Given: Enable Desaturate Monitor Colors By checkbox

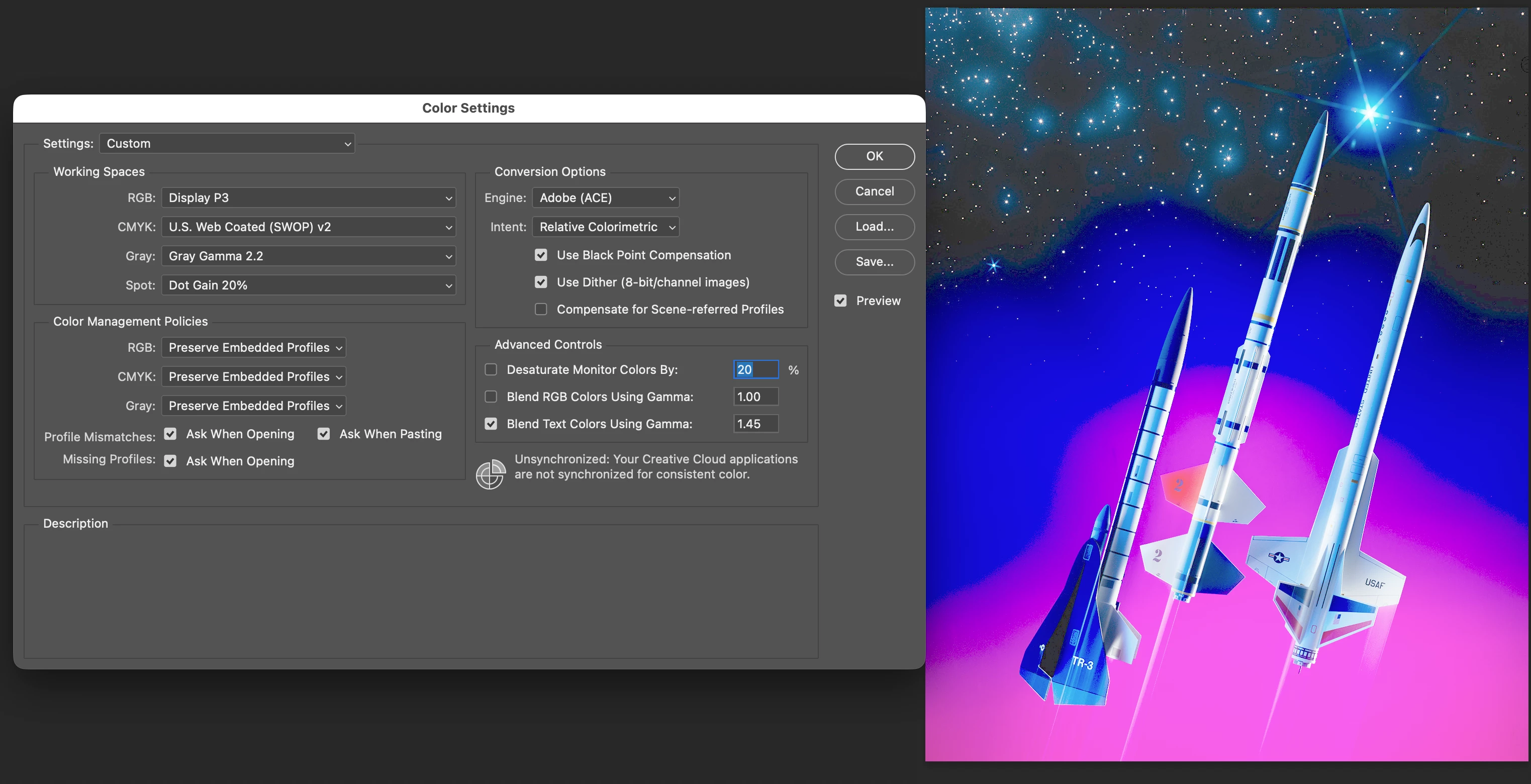Looking at the screenshot, I should pyautogui.click(x=491, y=370).
